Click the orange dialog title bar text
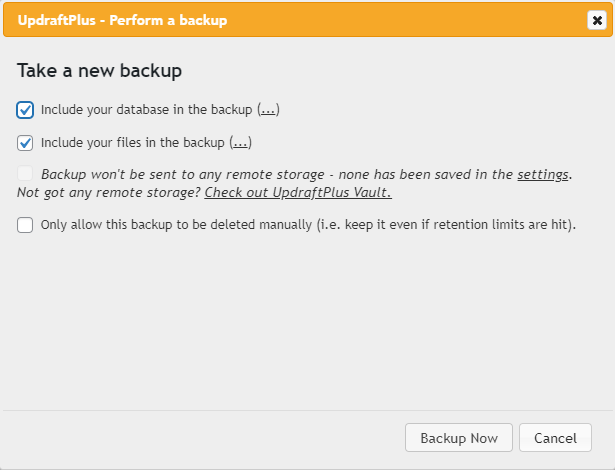Screen dimensions: 615x470 click(122, 20)
